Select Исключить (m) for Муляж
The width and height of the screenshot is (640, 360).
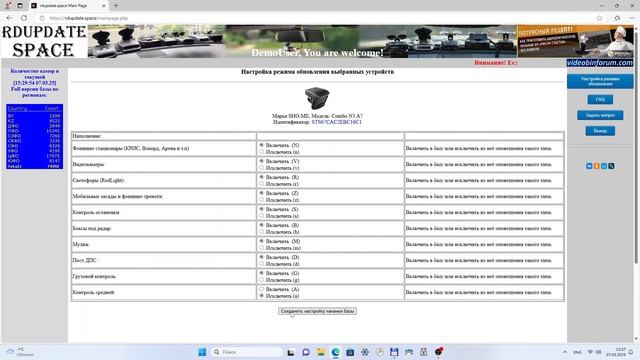(262, 248)
